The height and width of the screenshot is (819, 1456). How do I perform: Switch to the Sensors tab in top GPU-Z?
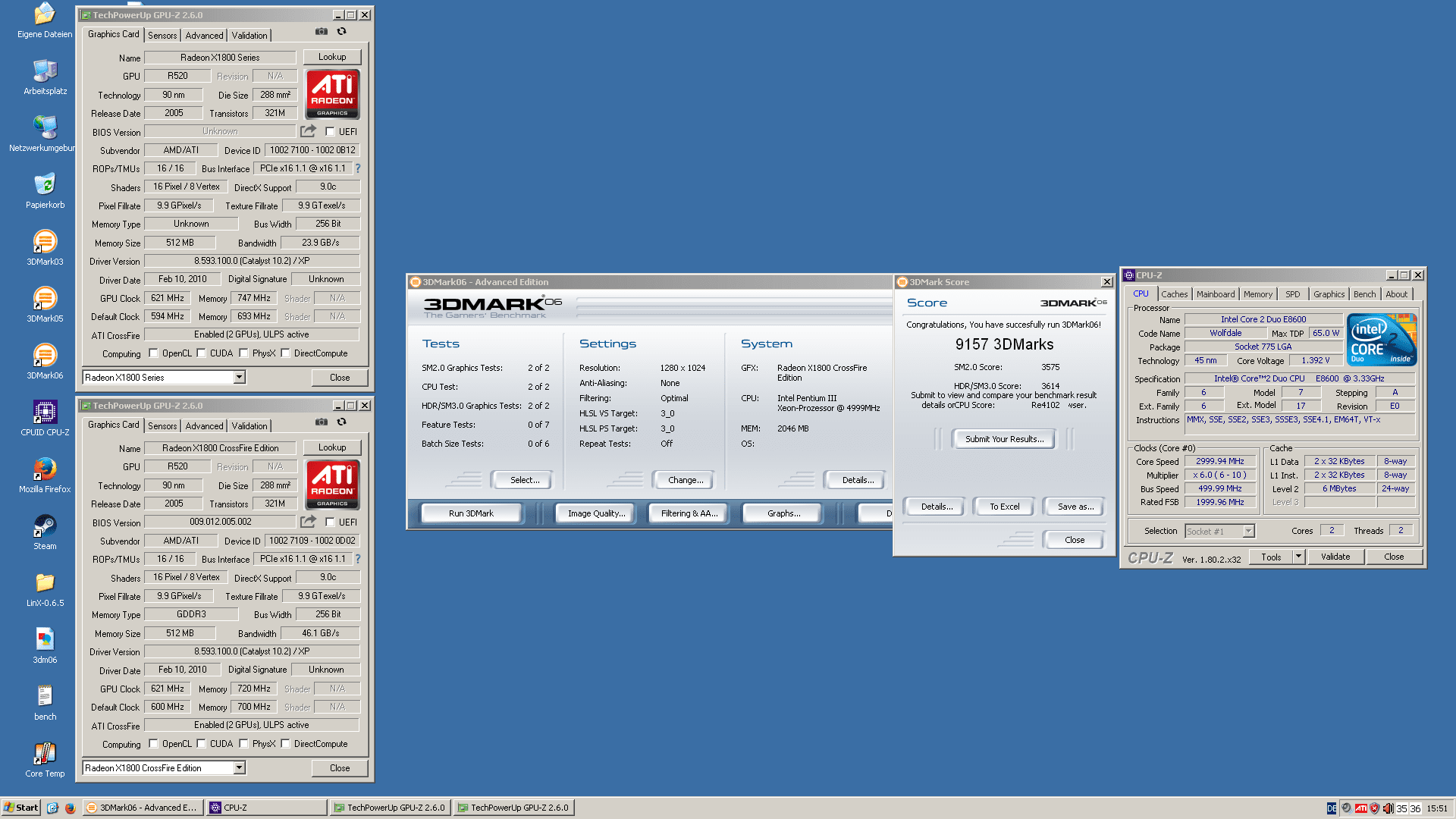(162, 36)
